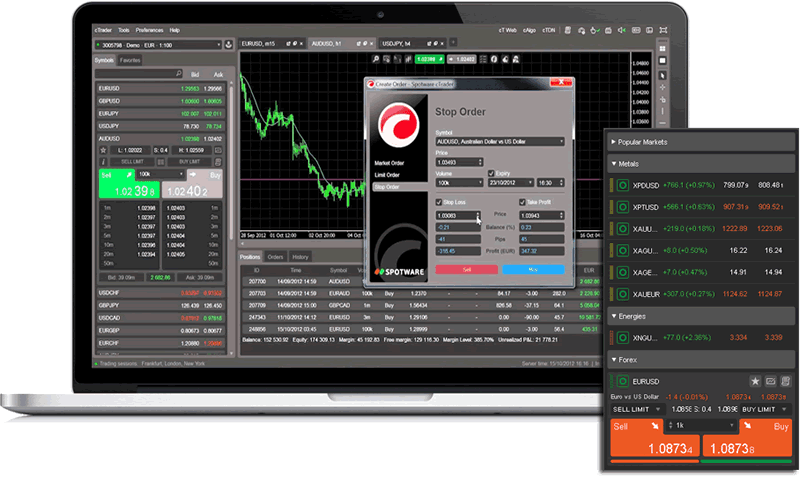Click the deposit icon beside the account selector
800x477 pixels.
pyautogui.click(x=229, y=45)
